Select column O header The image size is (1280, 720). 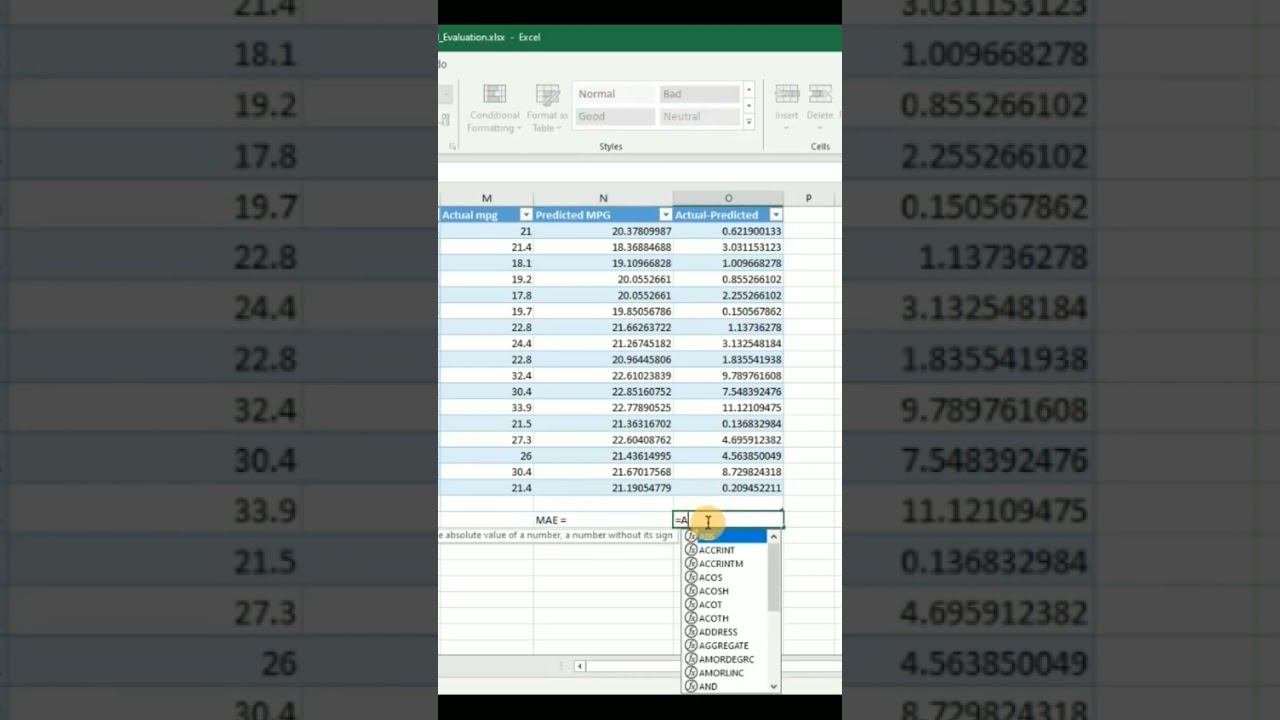click(728, 198)
